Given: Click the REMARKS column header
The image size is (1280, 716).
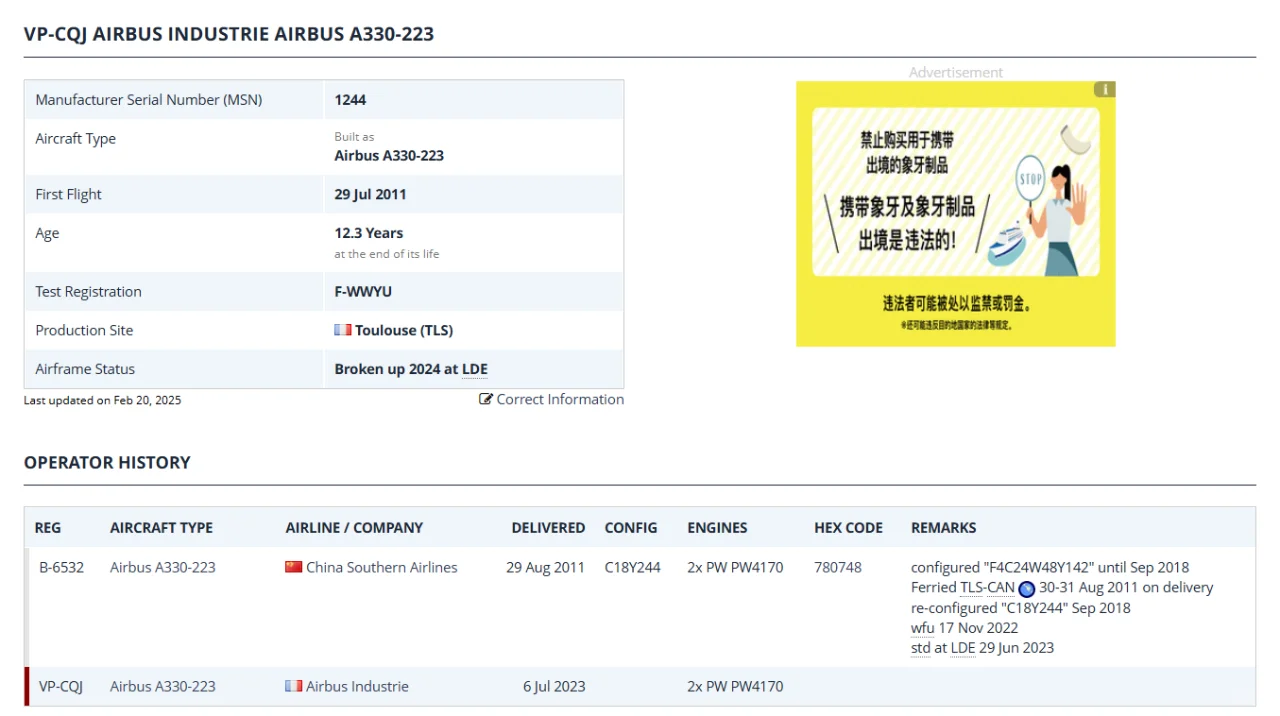Looking at the screenshot, I should [943, 527].
